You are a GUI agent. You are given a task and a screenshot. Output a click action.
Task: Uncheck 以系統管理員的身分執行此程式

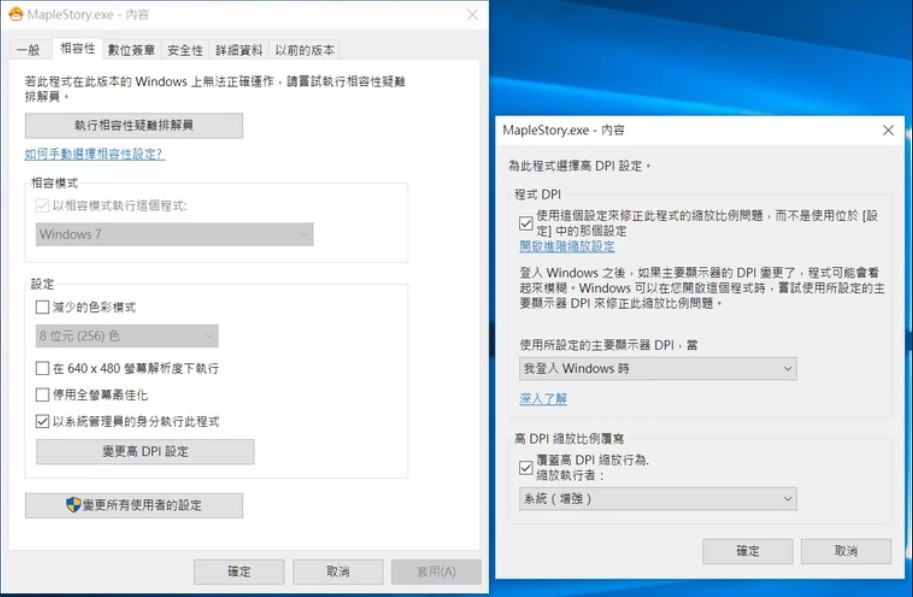[x=42, y=422]
